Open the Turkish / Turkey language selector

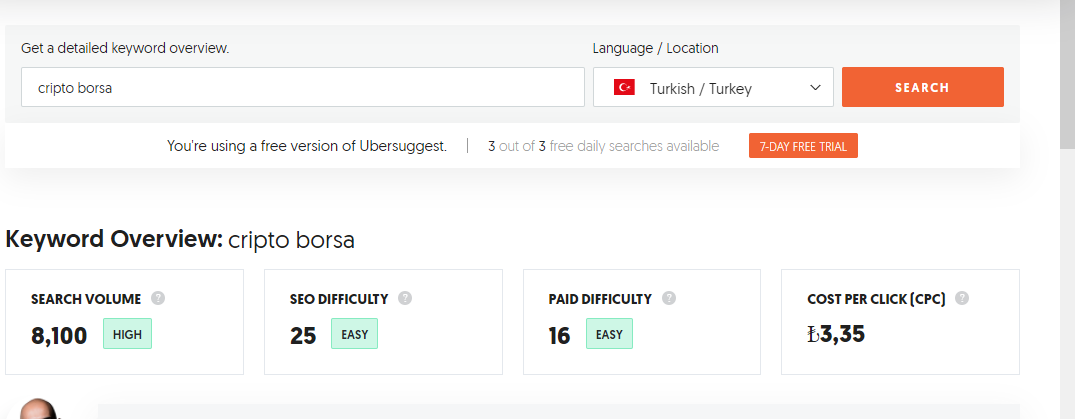(713, 87)
